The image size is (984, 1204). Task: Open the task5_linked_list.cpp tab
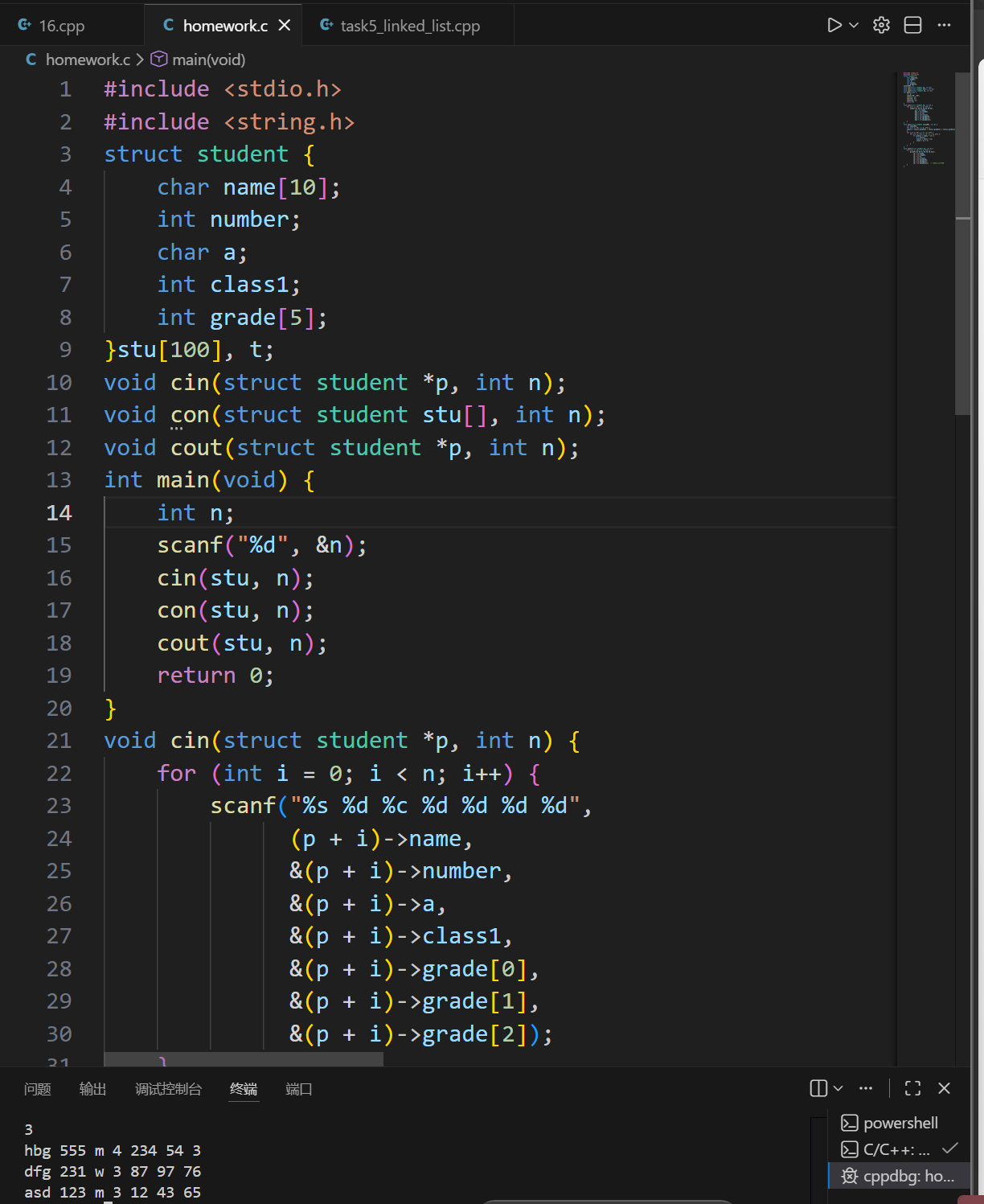409,26
